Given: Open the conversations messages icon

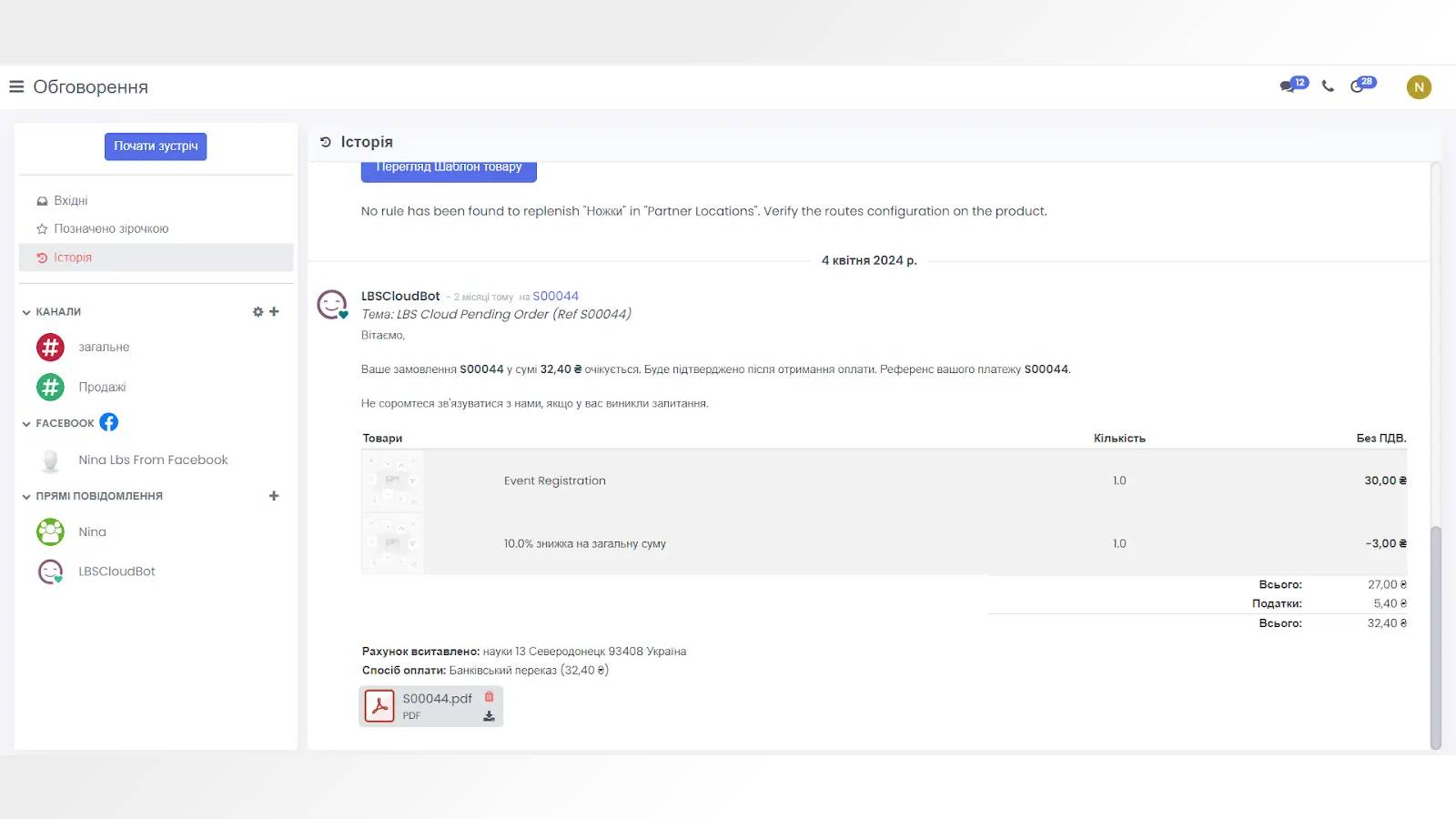Looking at the screenshot, I should [x=1289, y=86].
